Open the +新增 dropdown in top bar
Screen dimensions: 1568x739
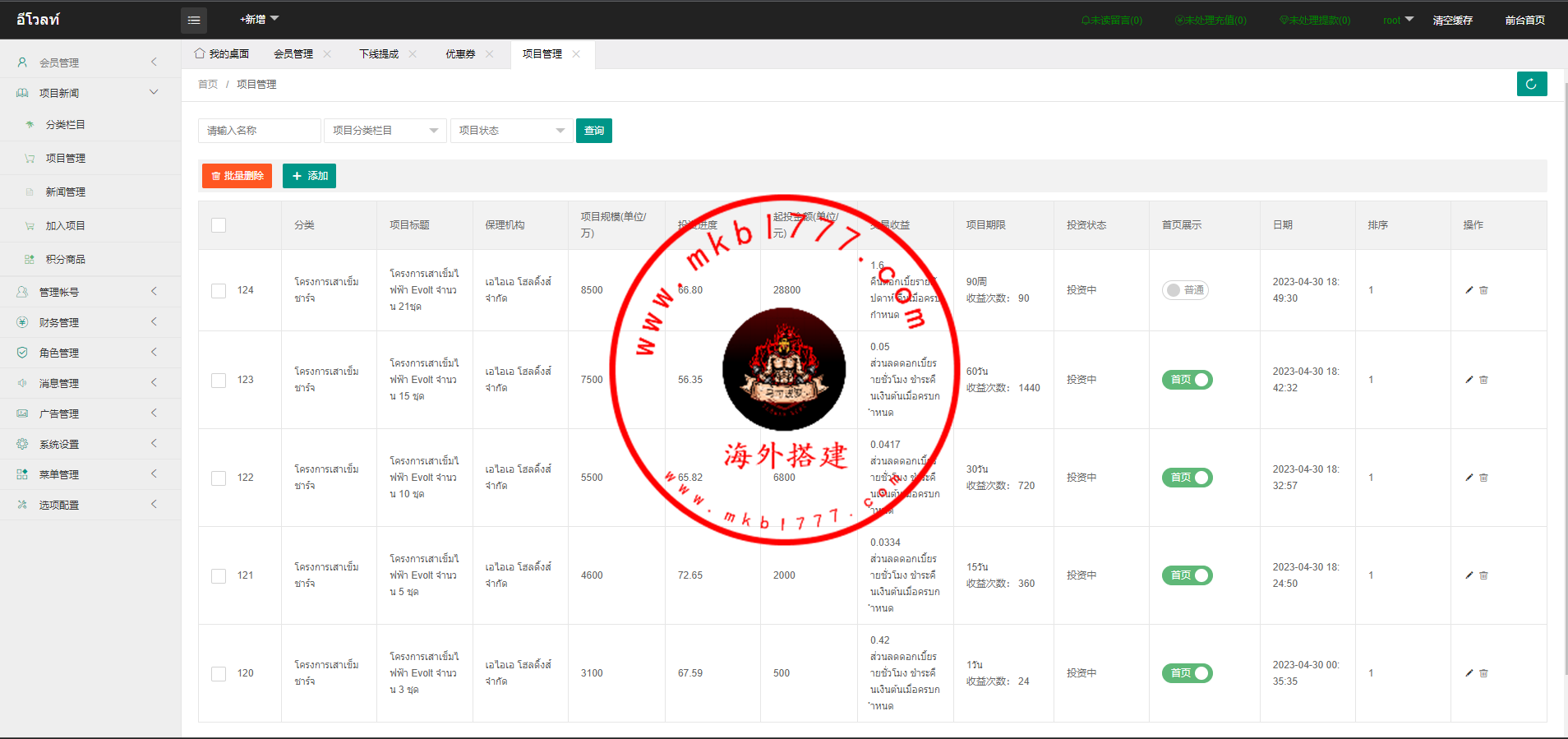(260, 20)
